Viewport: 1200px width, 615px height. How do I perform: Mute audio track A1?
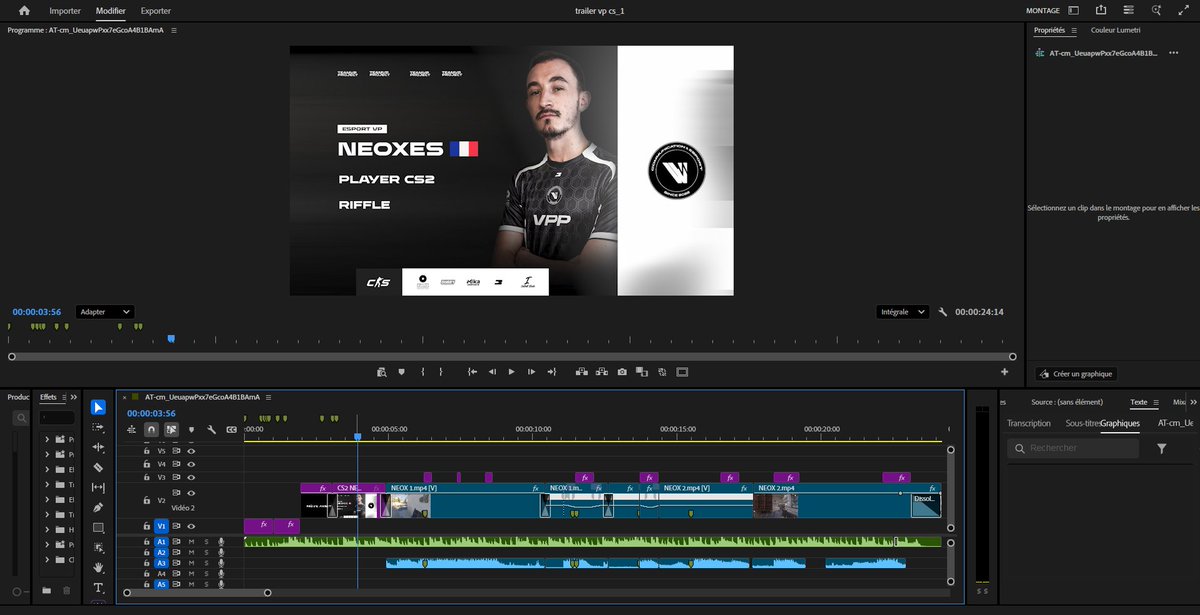191,542
